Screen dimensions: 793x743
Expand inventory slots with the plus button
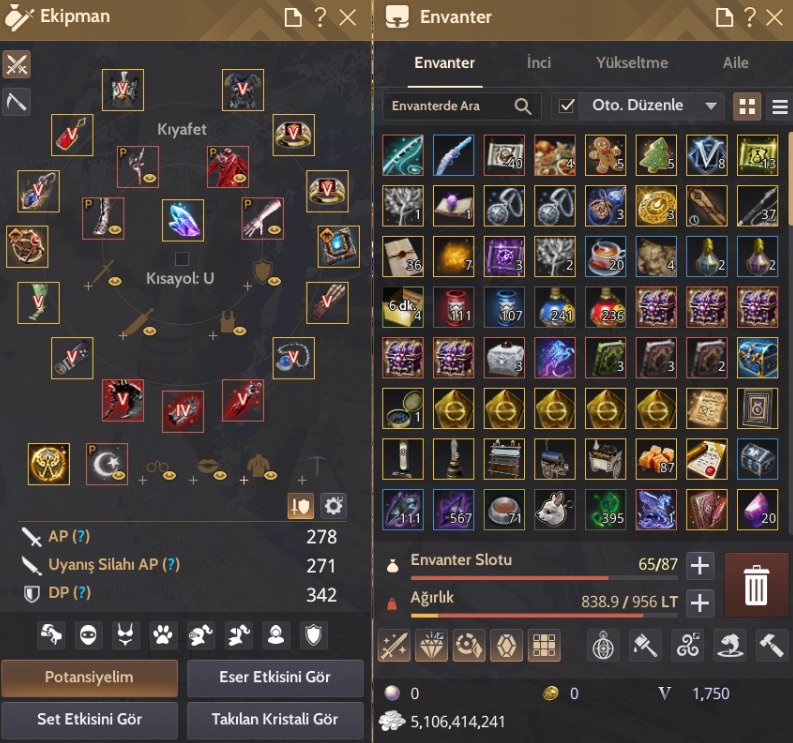(x=700, y=565)
